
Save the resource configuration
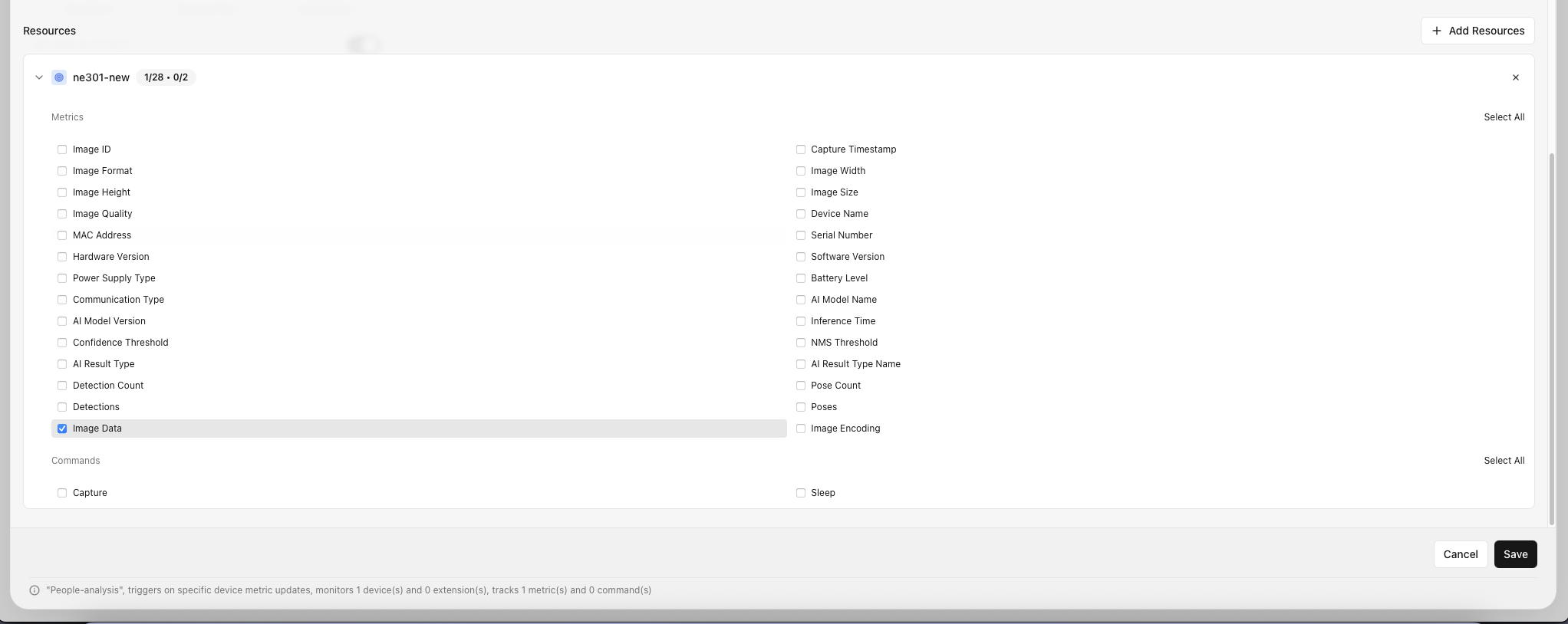(1514, 554)
